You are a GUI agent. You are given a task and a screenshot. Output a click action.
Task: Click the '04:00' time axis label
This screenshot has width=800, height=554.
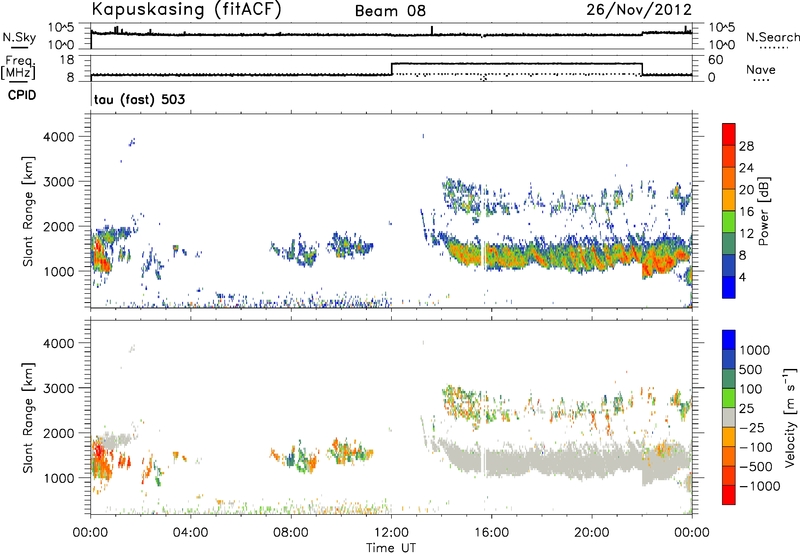pos(191,533)
